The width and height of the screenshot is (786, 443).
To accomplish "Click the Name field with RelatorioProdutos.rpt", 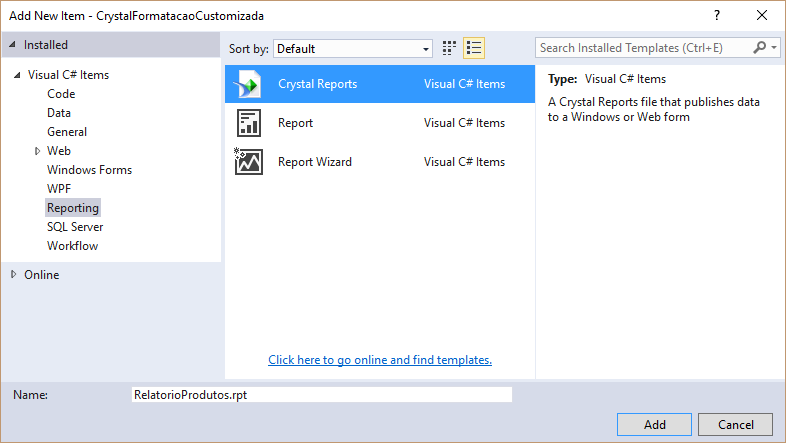I will (x=322, y=394).
